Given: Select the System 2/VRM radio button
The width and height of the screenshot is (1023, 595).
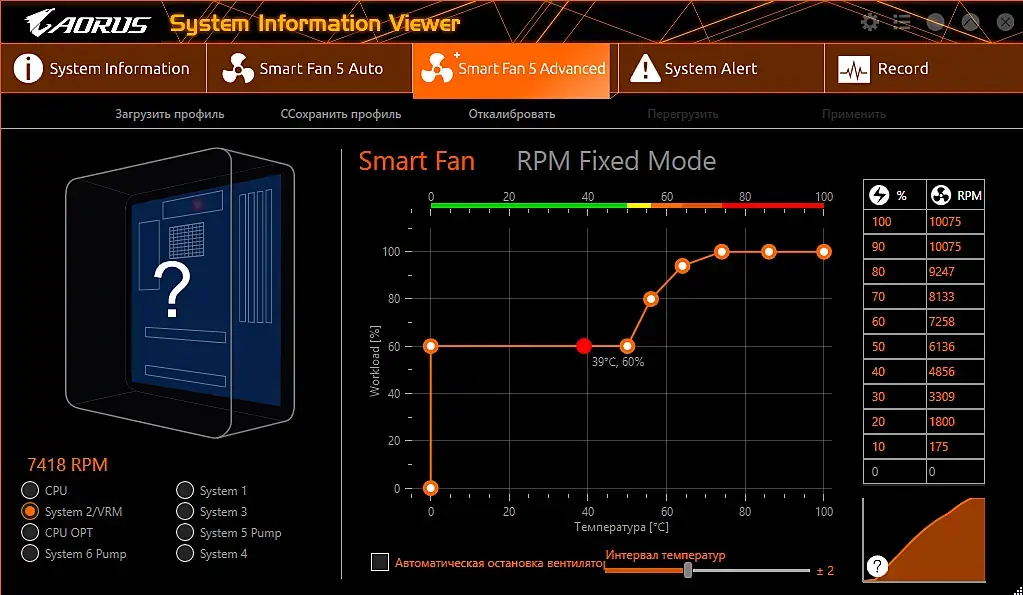Looking at the screenshot, I should click(x=30, y=511).
